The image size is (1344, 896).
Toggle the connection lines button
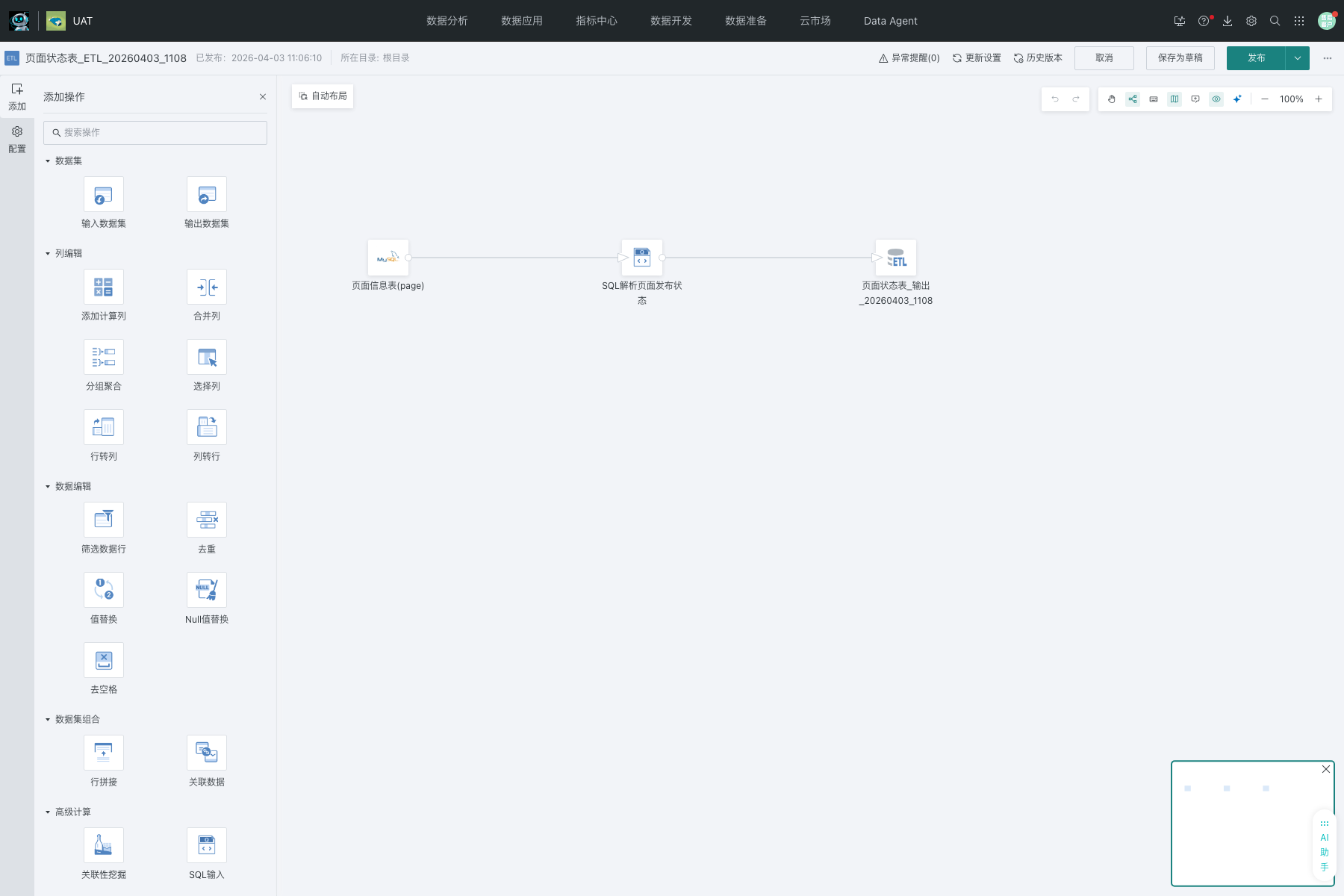click(1133, 99)
